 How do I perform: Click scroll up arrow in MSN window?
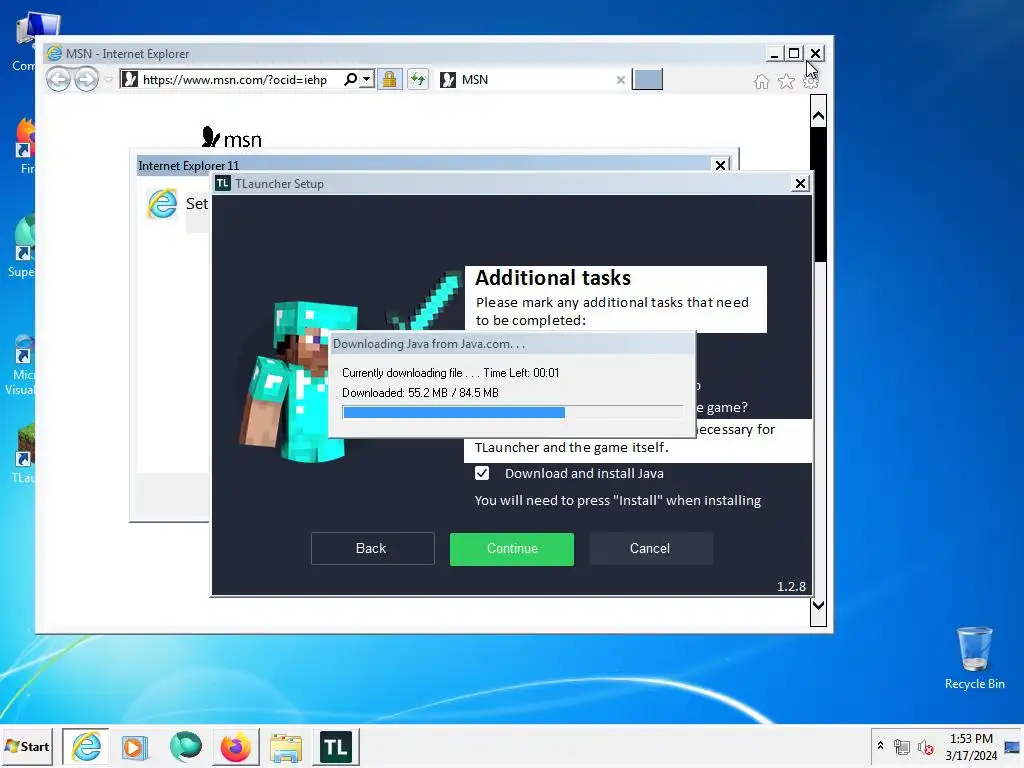(x=818, y=116)
